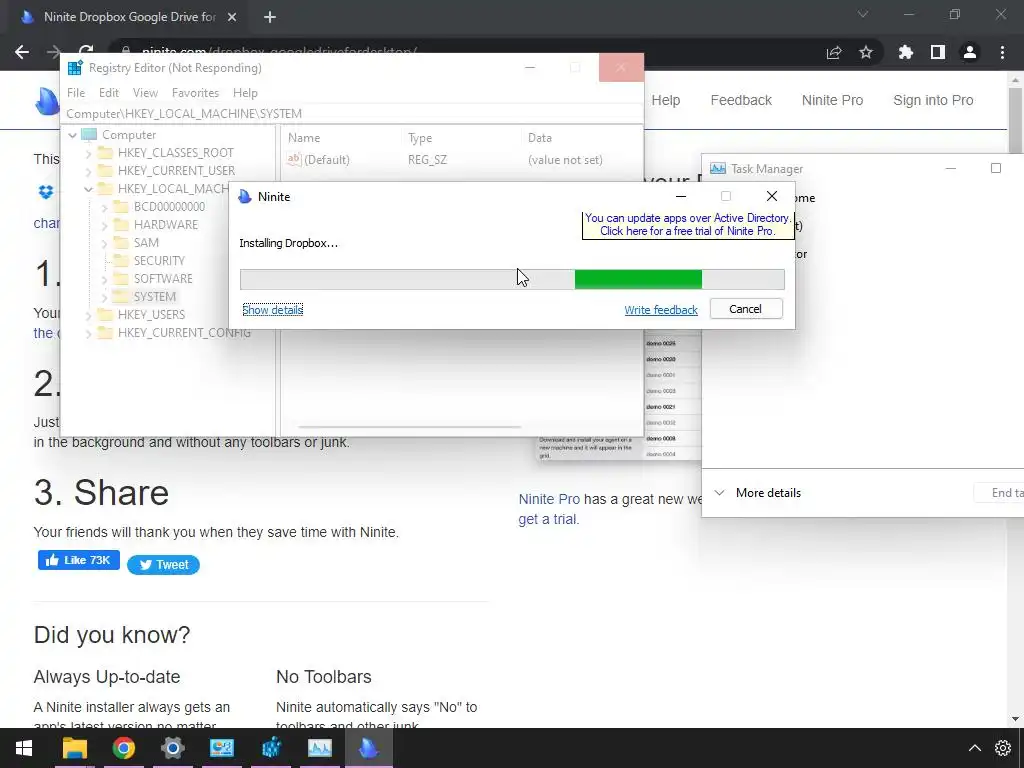The height and width of the screenshot is (768, 1024).
Task: Open Ninite Pro nav link
Action: pyautogui.click(x=832, y=100)
